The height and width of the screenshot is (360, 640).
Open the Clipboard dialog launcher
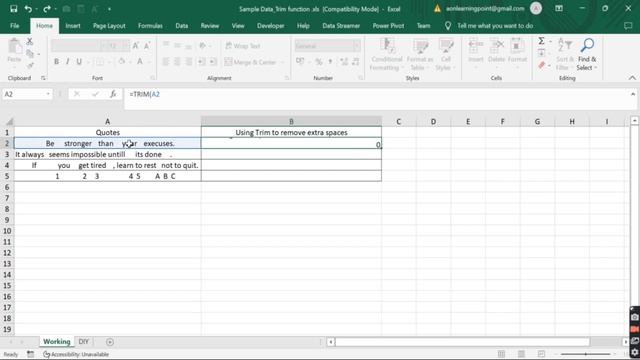point(43,78)
